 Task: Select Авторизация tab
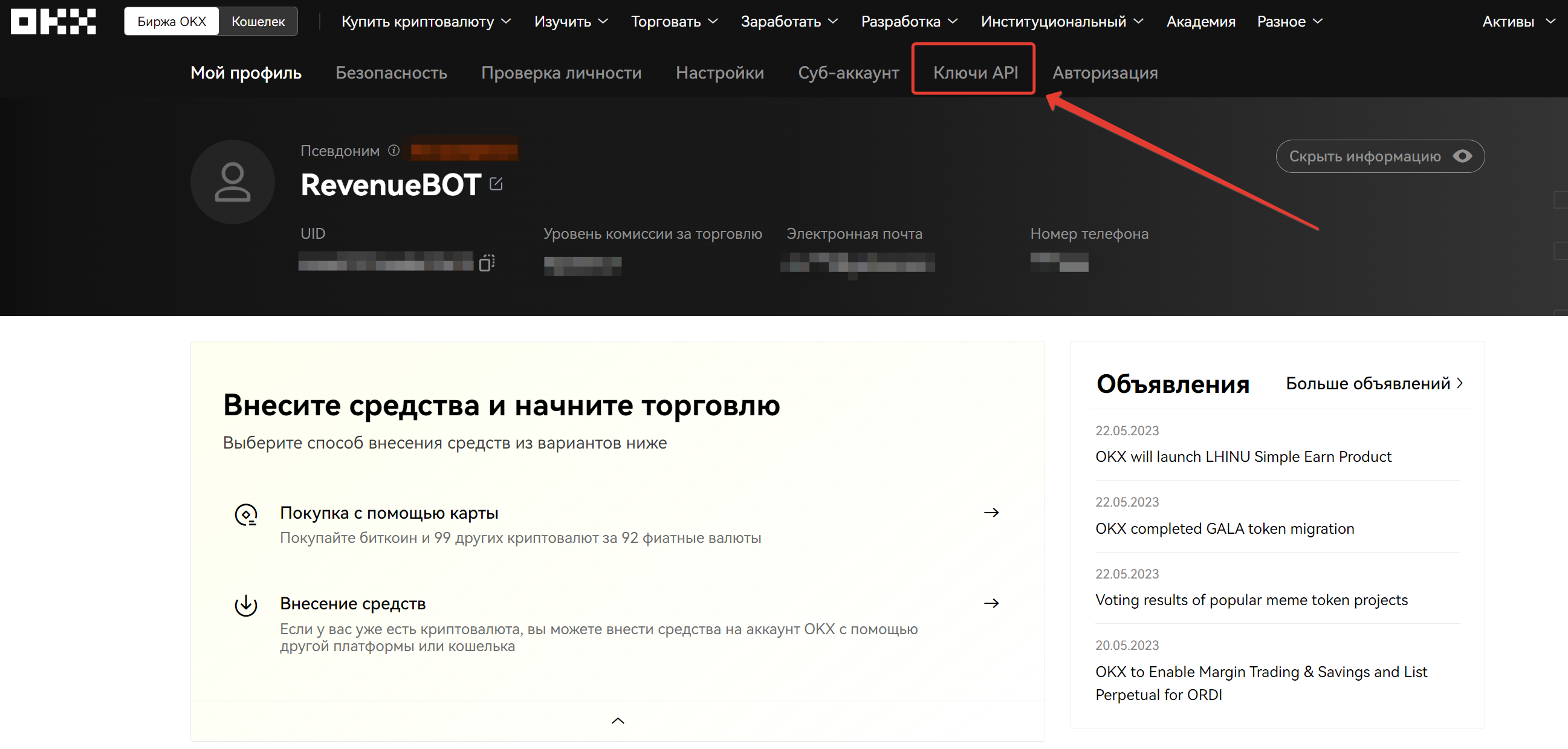point(1105,73)
